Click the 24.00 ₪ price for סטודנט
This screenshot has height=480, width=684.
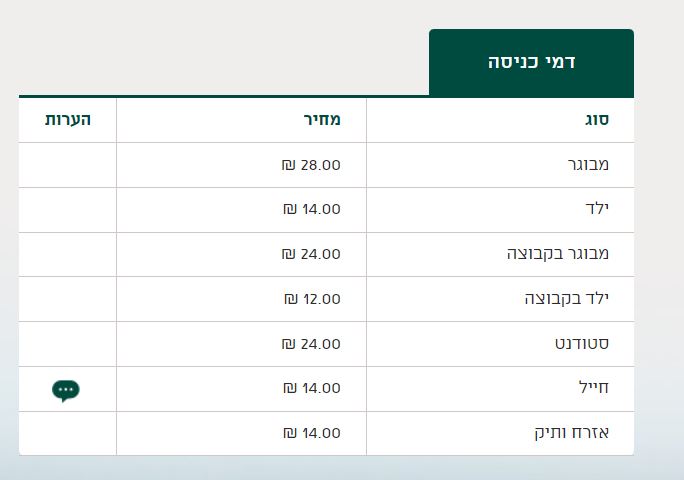pyautogui.click(x=311, y=344)
